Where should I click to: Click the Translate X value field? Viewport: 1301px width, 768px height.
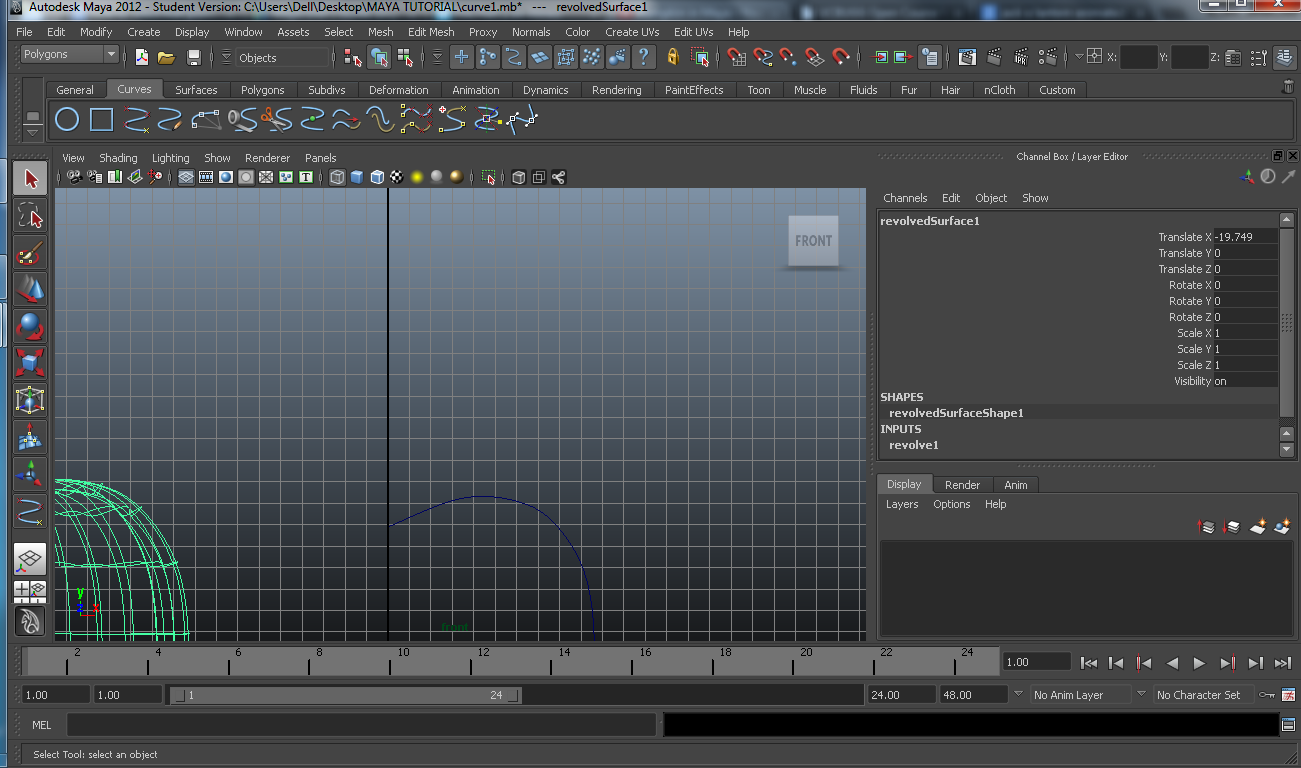[x=1245, y=237]
